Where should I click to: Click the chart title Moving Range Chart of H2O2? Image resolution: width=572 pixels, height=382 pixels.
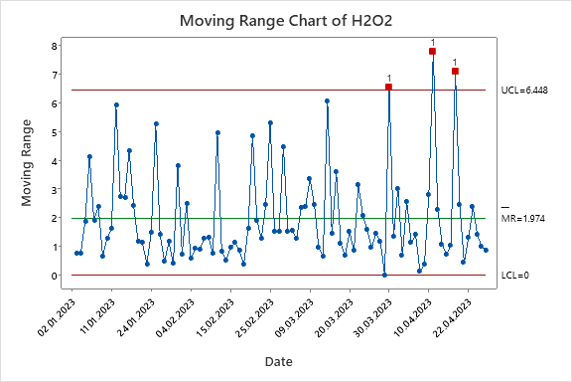(x=286, y=20)
